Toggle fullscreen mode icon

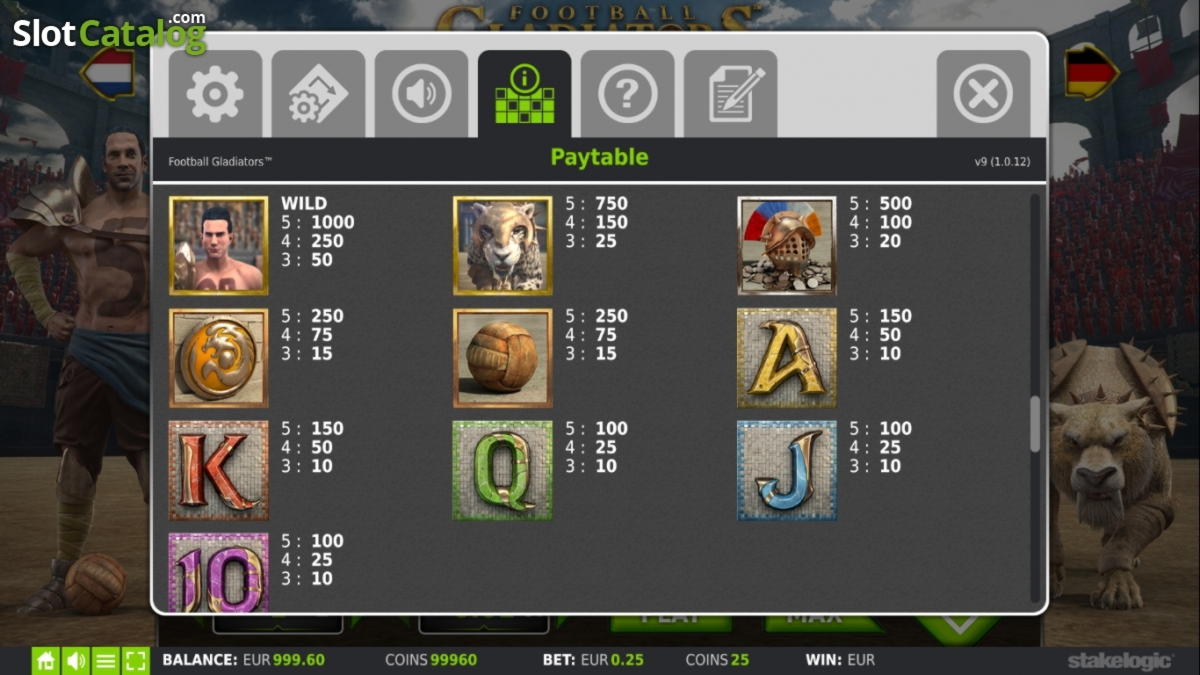[x=136, y=660]
